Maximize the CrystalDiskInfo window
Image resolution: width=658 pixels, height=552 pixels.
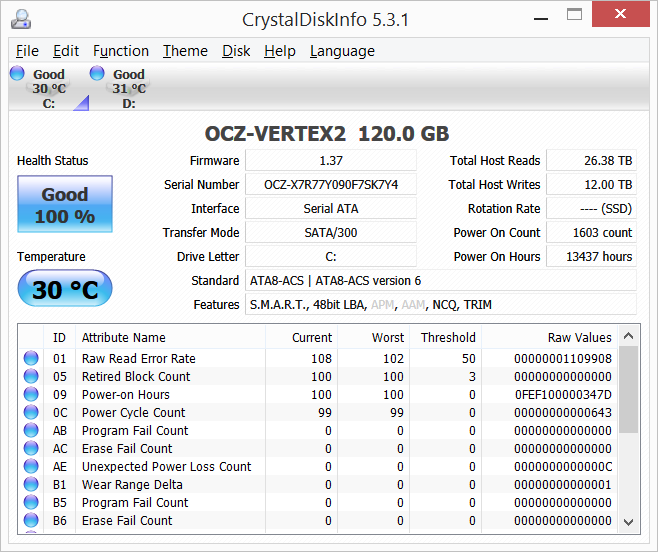574,14
